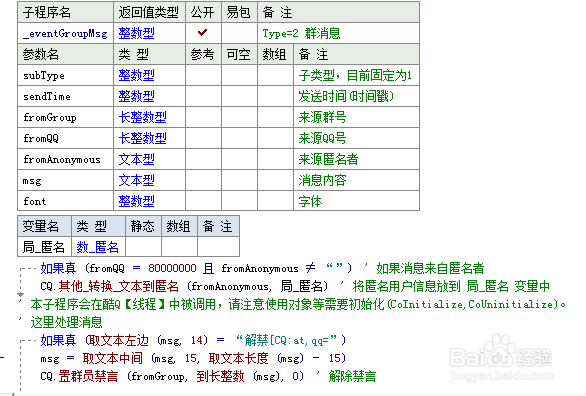Click remark '来源群号'
Image resolution: width=586 pixels, height=396 pixels.
(322, 117)
